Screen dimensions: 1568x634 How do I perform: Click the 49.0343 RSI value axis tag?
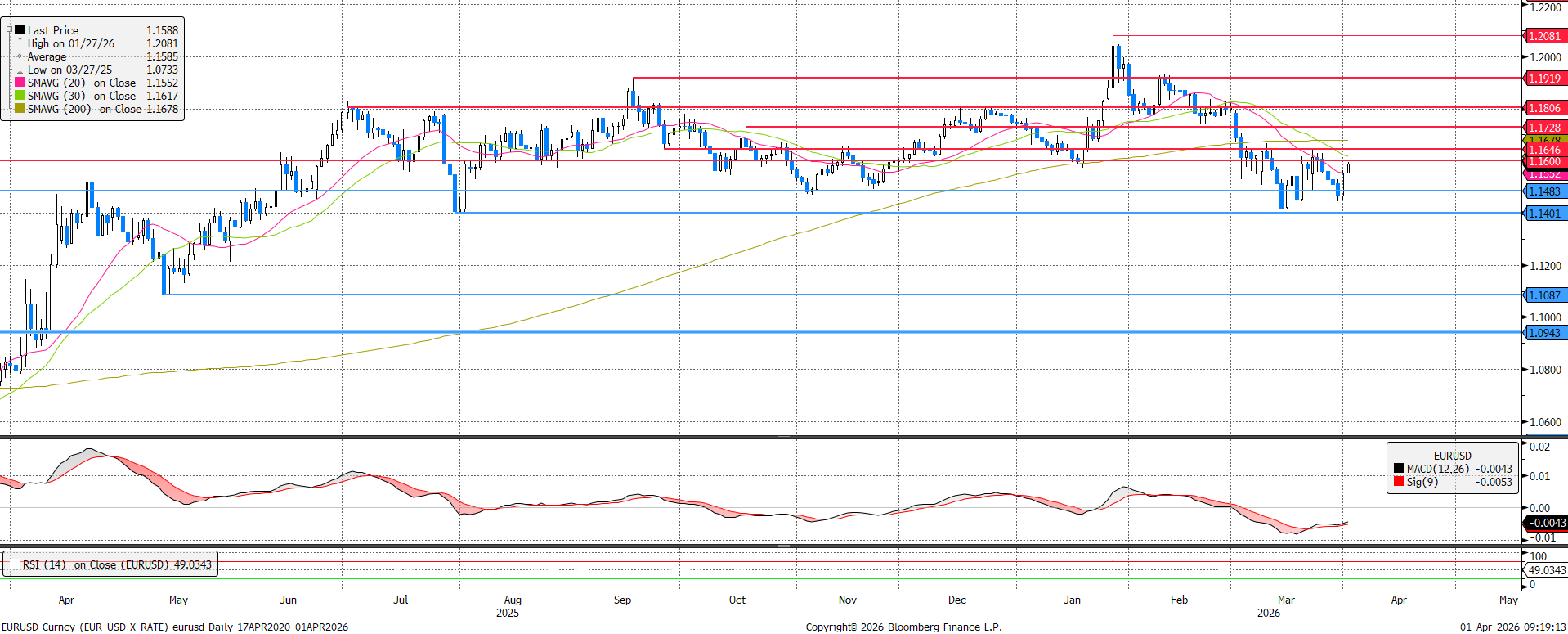[x=1546, y=570]
